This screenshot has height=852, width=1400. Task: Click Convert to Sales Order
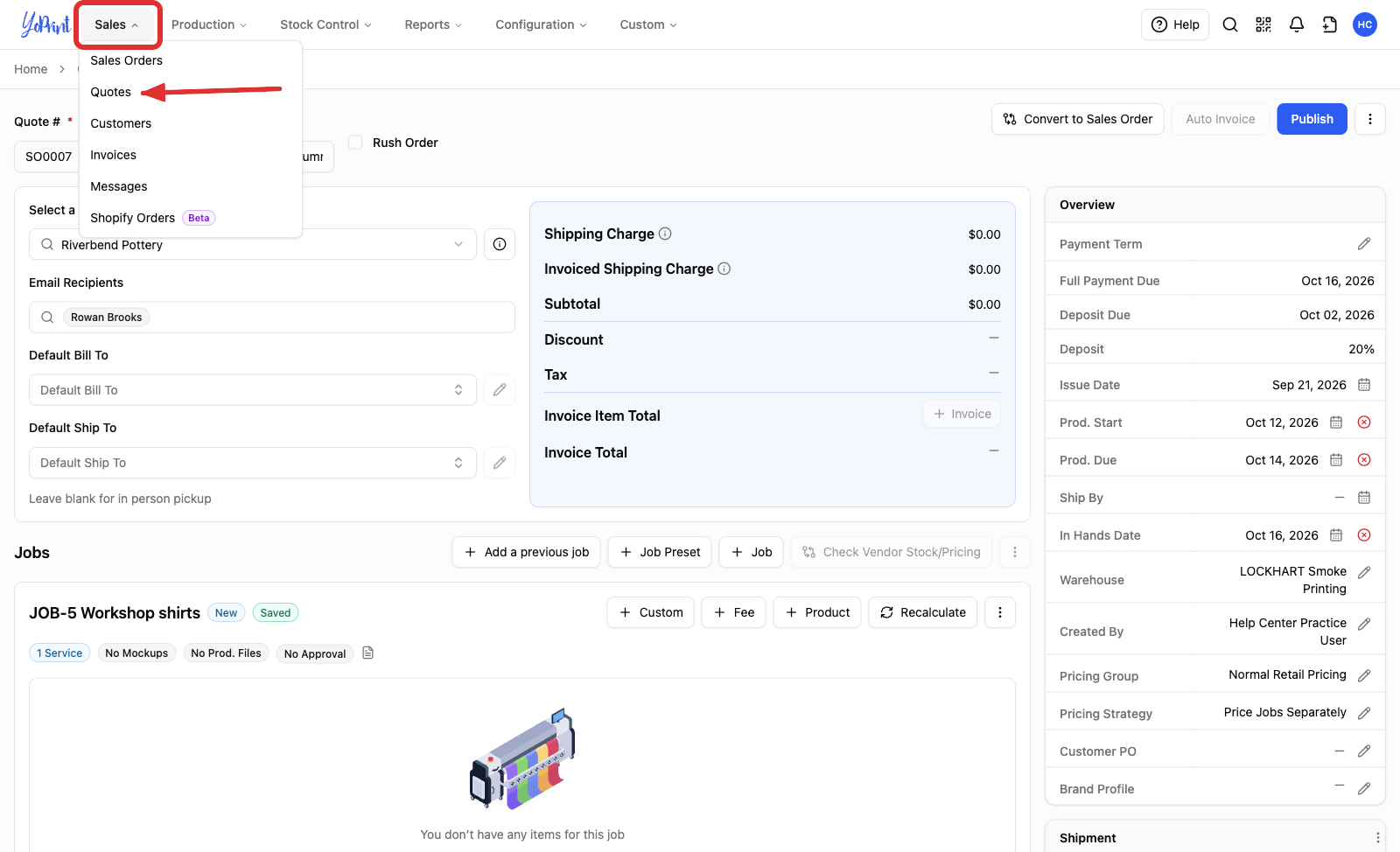tap(1077, 119)
